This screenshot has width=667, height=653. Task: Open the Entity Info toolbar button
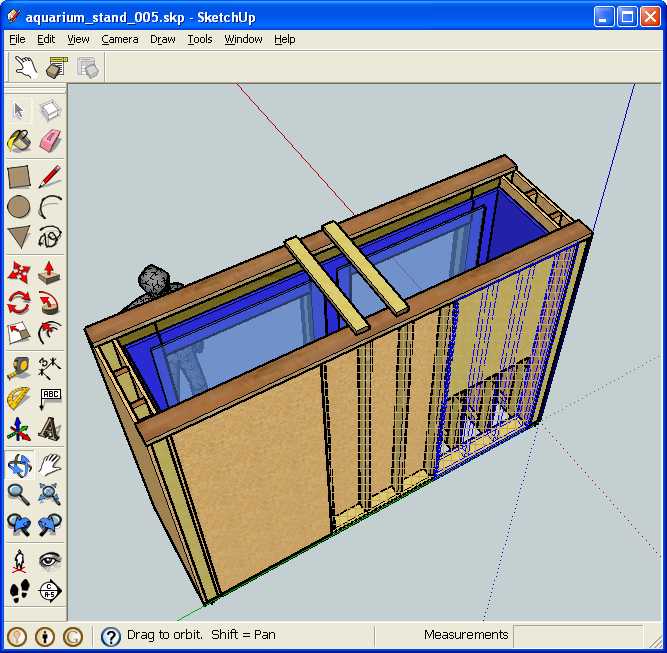pos(57,67)
